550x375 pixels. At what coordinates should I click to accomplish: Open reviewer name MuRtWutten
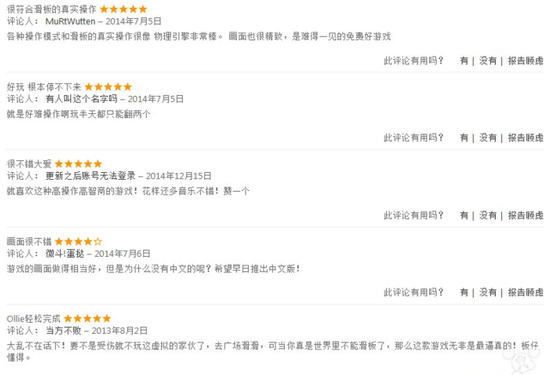70,21
